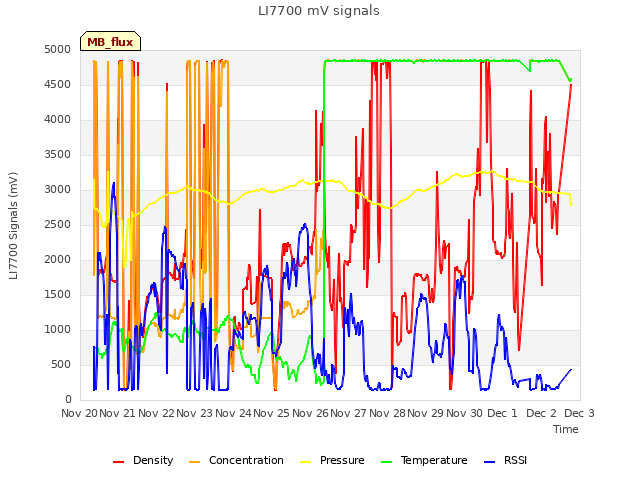Toggle the Density legend entry
Viewport: 640px width, 480px height.
click(143, 460)
